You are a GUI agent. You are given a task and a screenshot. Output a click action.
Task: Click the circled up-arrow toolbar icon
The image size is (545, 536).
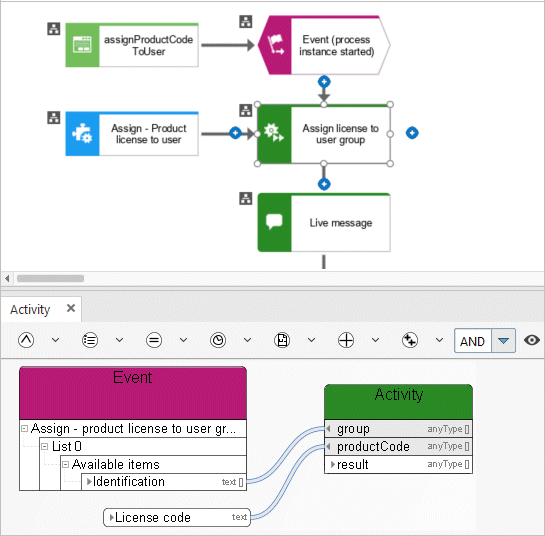pyautogui.click(x=26, y=340)
